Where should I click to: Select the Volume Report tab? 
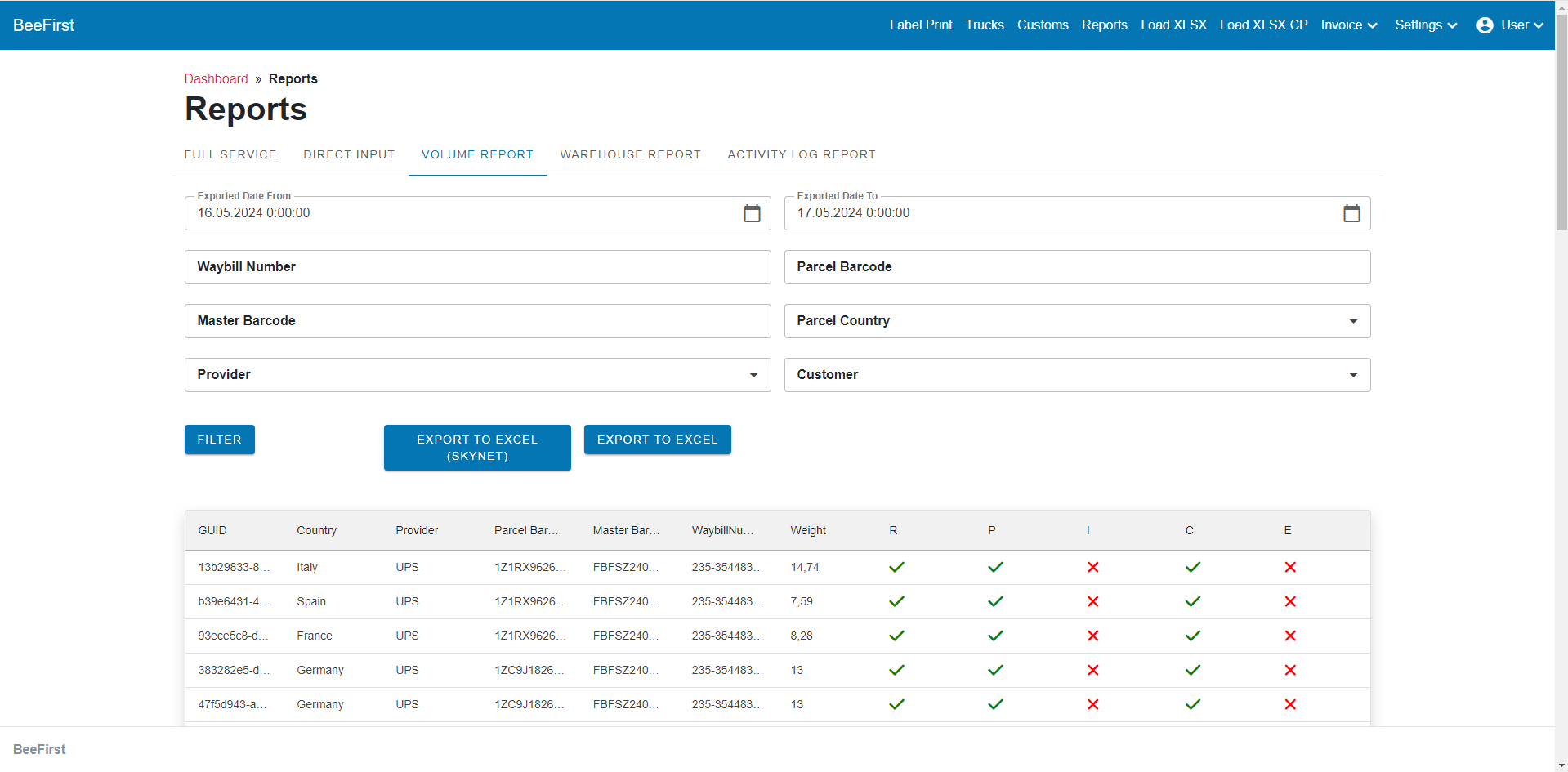point(477,154)
